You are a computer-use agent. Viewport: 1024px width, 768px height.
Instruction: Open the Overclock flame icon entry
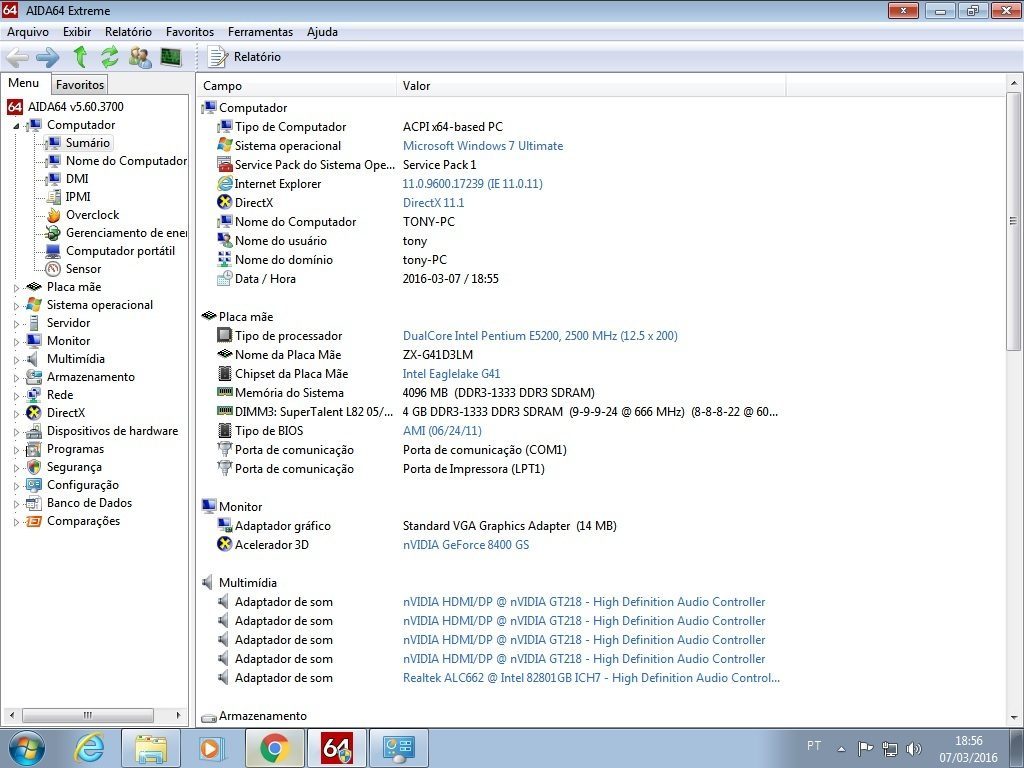click(54, 215)
